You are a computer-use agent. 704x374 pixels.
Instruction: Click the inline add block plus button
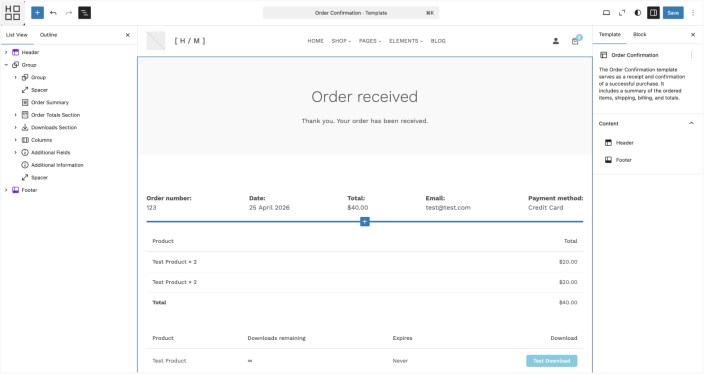(365, 221)
